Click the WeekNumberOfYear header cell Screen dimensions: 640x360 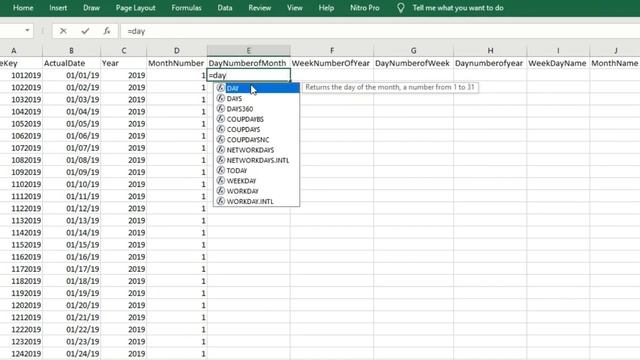coord(332,63)
